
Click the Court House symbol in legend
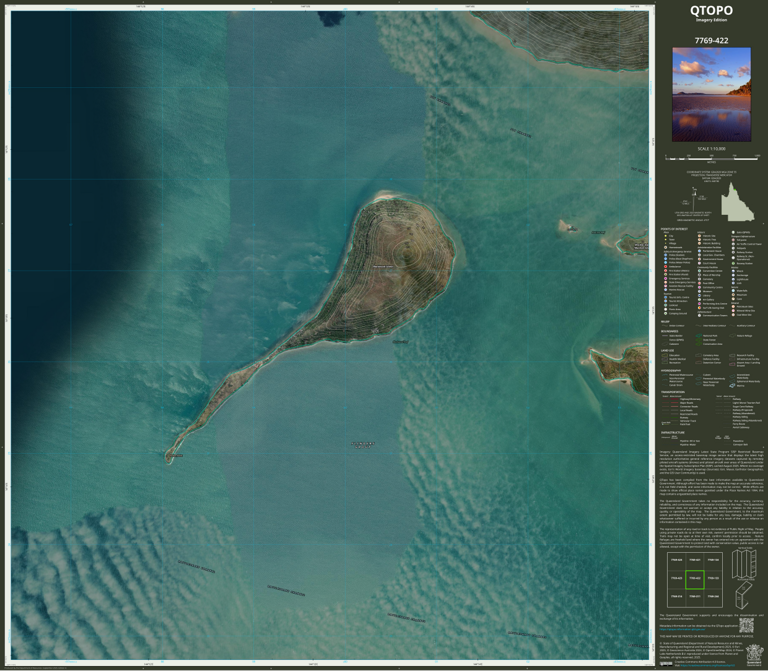click(x=699, y=263)
